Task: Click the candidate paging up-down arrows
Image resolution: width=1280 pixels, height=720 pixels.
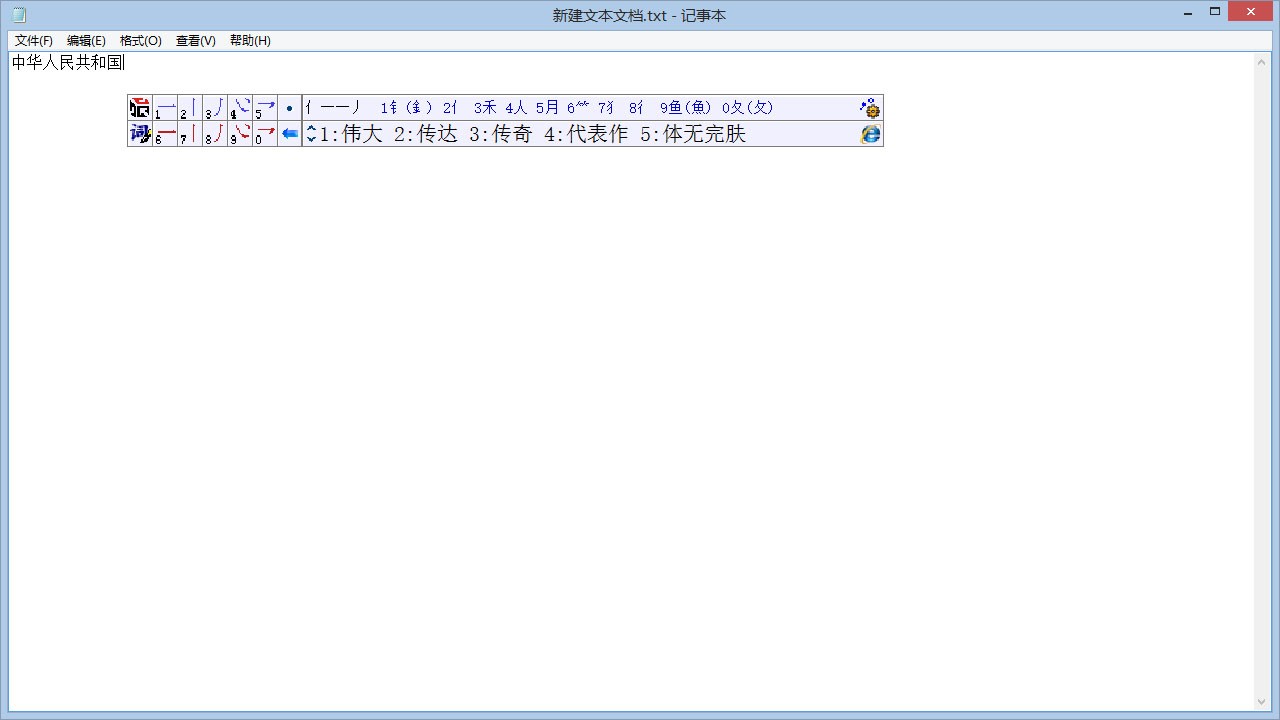Action: (310, 133)
